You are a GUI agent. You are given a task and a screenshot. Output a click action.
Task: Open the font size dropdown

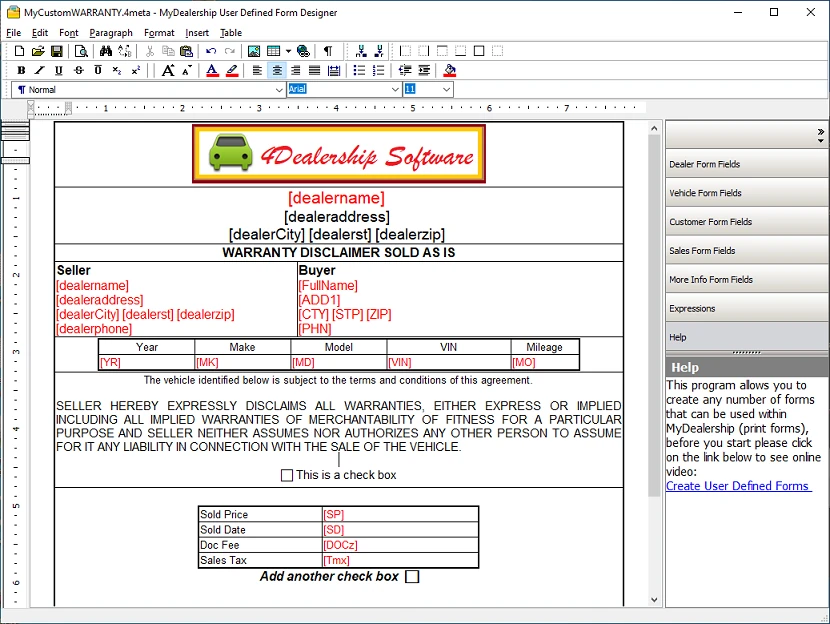446,90
